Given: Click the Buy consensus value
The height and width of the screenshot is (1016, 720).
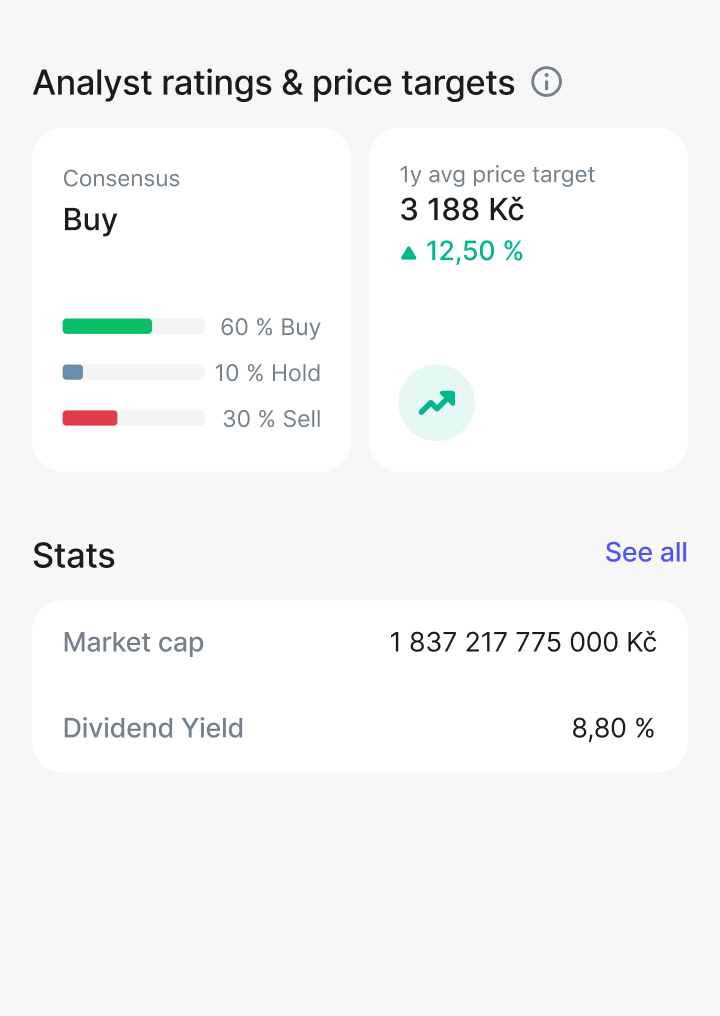Looking at the screenshot, I should click(x=90, y=220).
